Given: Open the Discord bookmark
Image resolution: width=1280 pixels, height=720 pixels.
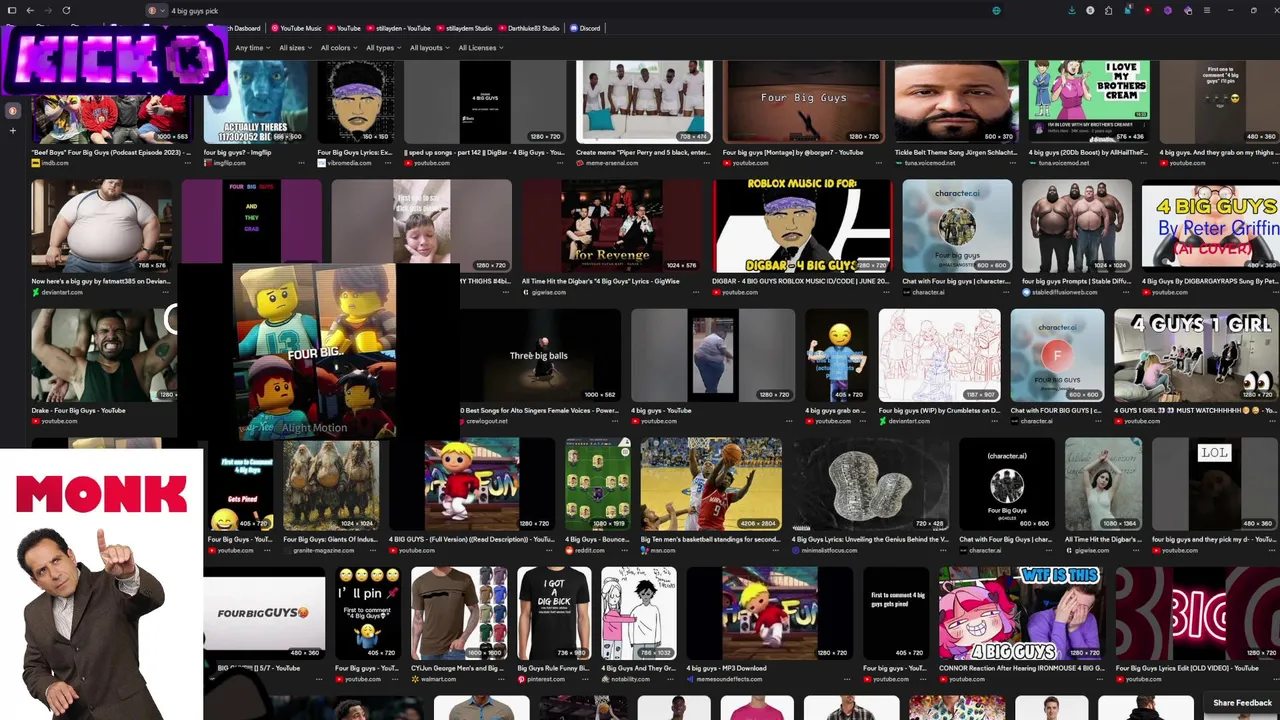Looking at the screenshot, I should pyautogui.click(x=585, y=28).
